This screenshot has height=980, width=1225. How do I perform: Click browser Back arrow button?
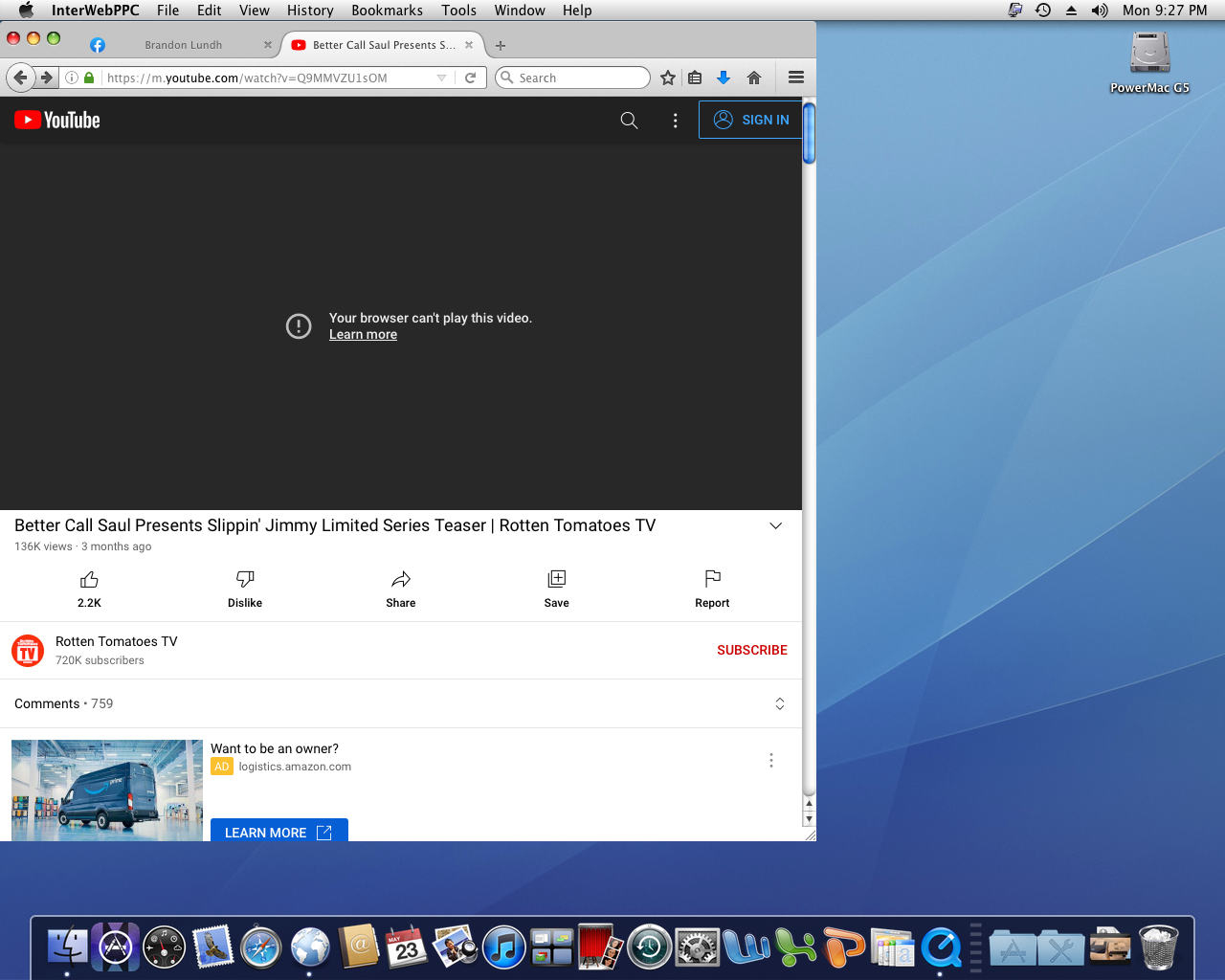coord(20,78)
